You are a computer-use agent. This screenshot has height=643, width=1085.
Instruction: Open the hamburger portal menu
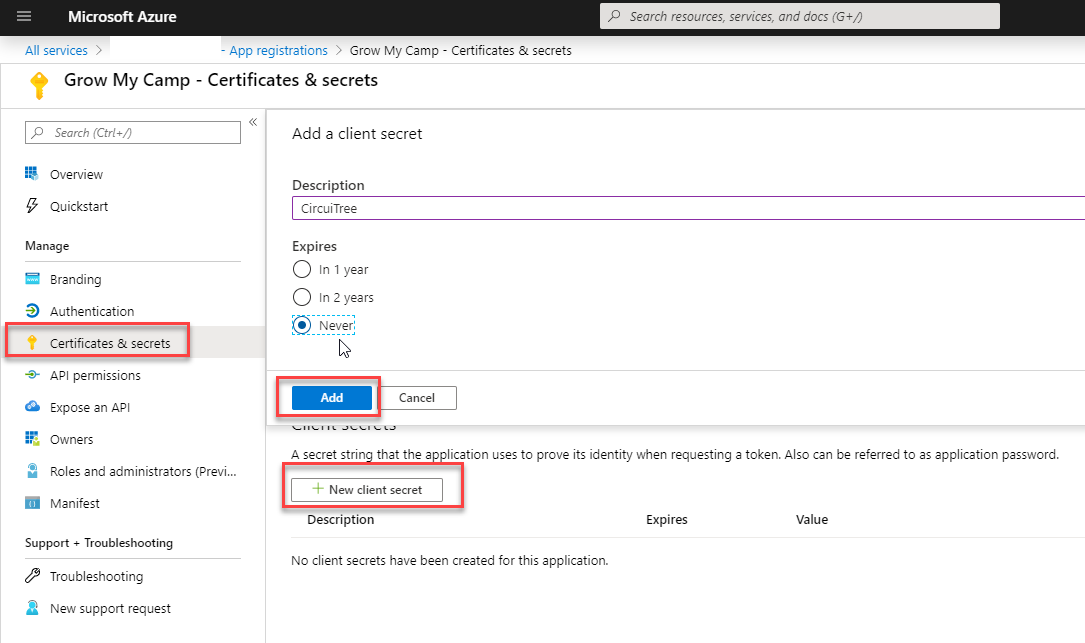coord(24,16)
